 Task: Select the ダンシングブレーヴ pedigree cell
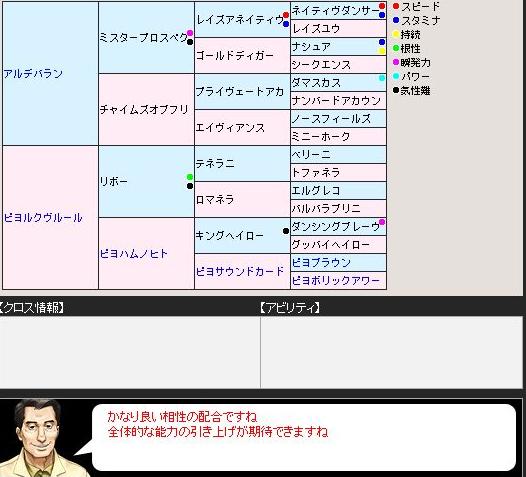pos(338,226)
